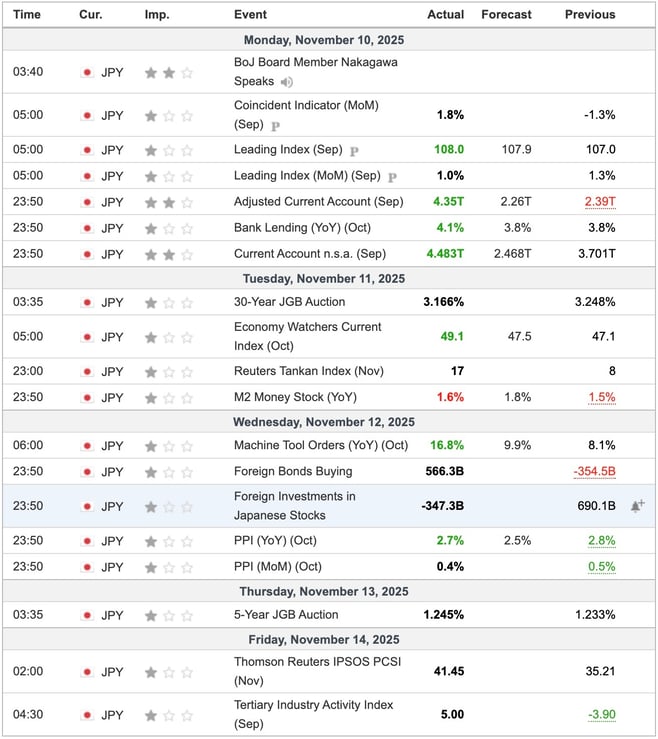This screenshot has width=658, height=739.
Task: Sort by the Time column header
Action: click(27, 15)
